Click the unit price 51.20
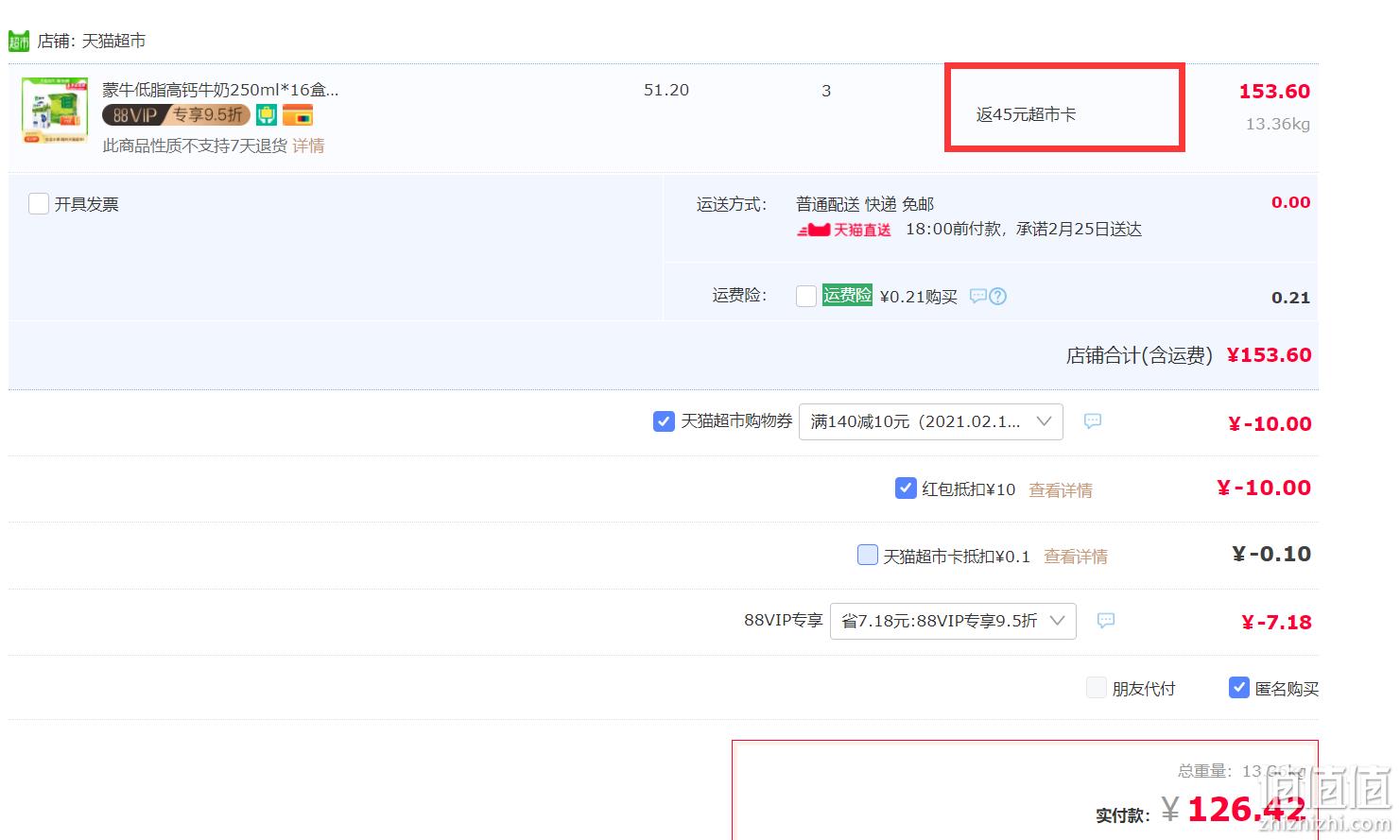Image resolution: width=1400 pixels, height=840 pixels. [666, 90]
